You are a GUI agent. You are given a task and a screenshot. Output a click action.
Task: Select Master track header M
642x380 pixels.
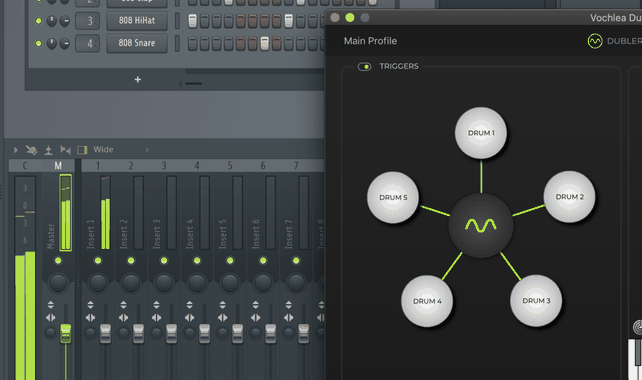58,165
